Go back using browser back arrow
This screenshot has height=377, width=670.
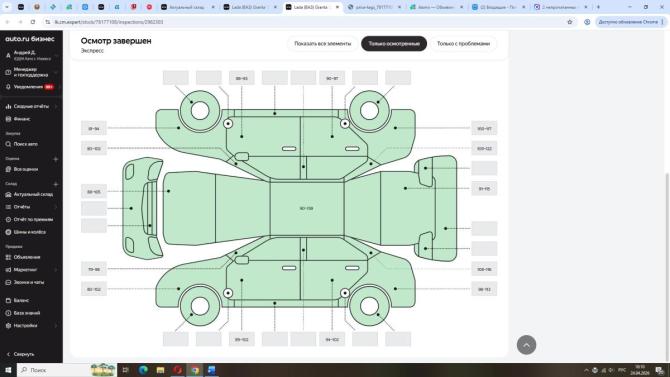pyautogui.click(x=7, y=22)
